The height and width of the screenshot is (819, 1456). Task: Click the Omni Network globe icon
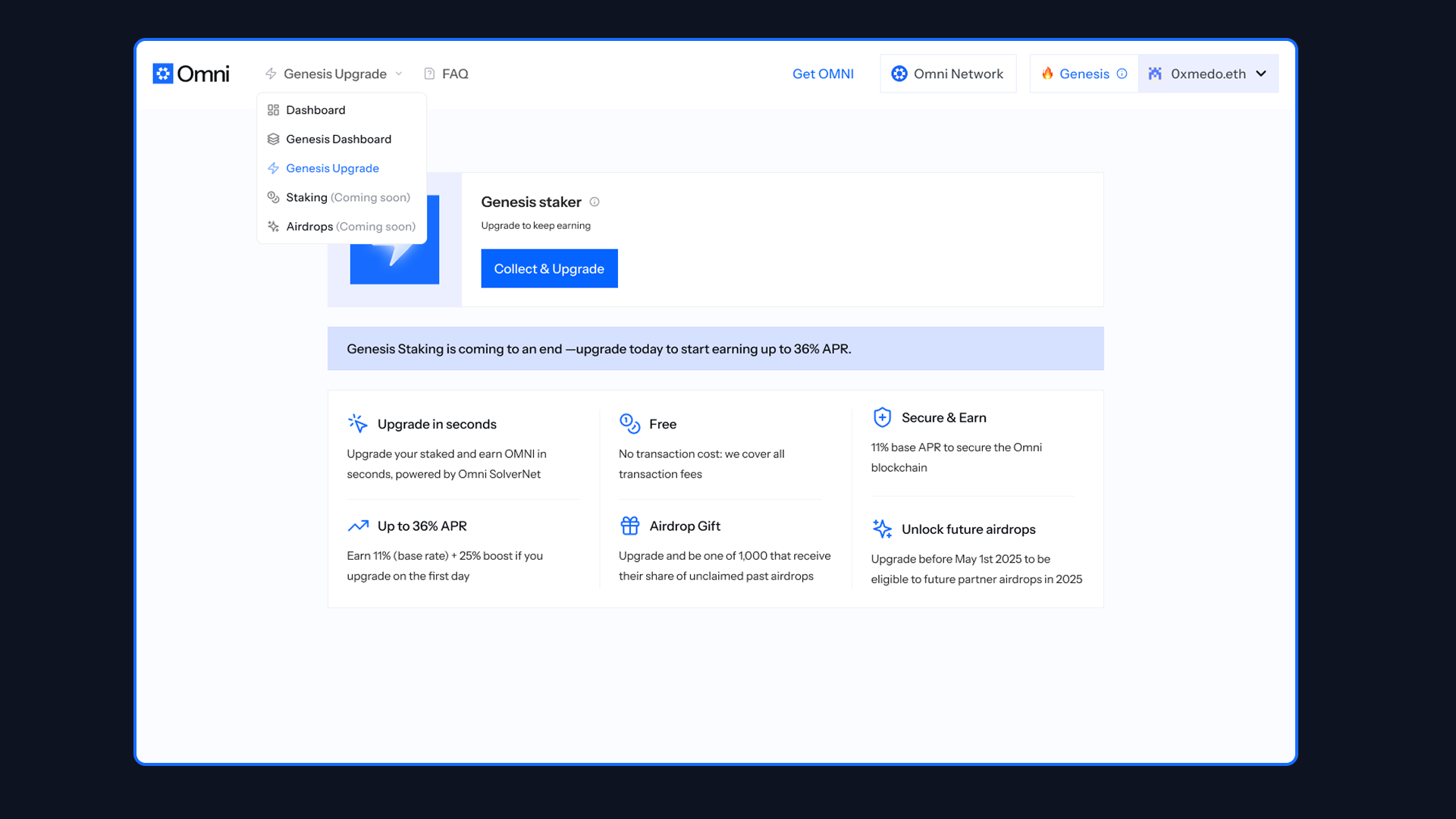pos(899,74)
